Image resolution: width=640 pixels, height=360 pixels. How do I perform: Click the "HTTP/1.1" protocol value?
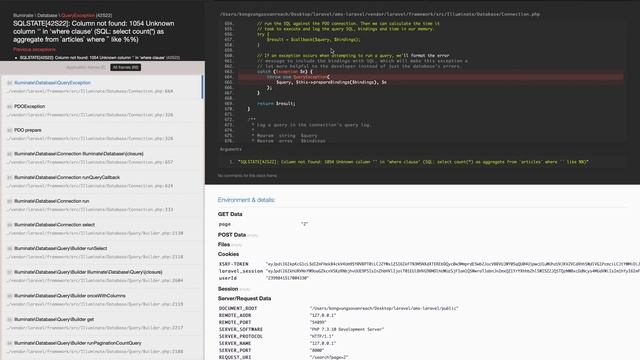coord(322,336)
